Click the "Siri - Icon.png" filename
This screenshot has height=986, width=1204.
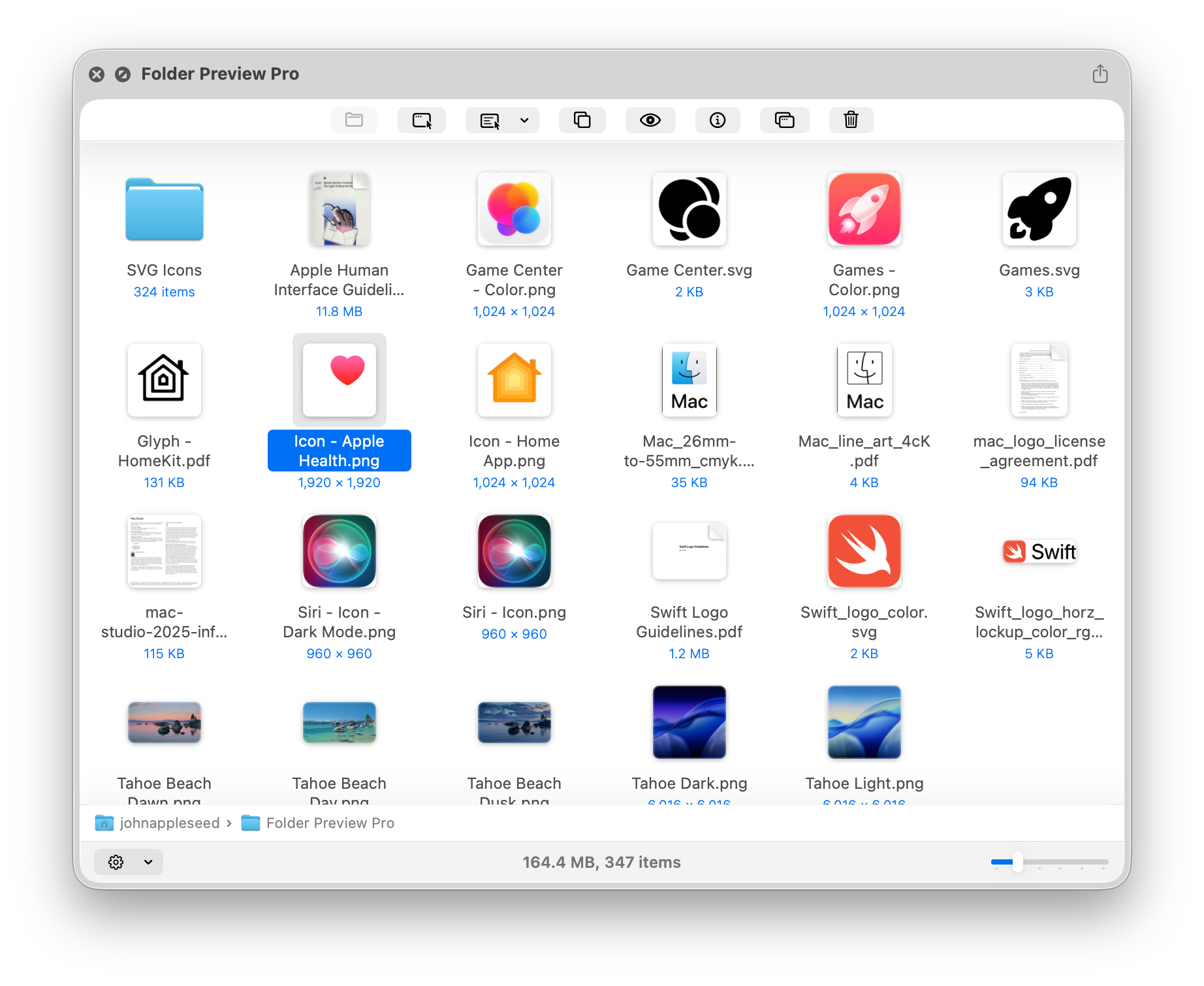coord(515,612)
